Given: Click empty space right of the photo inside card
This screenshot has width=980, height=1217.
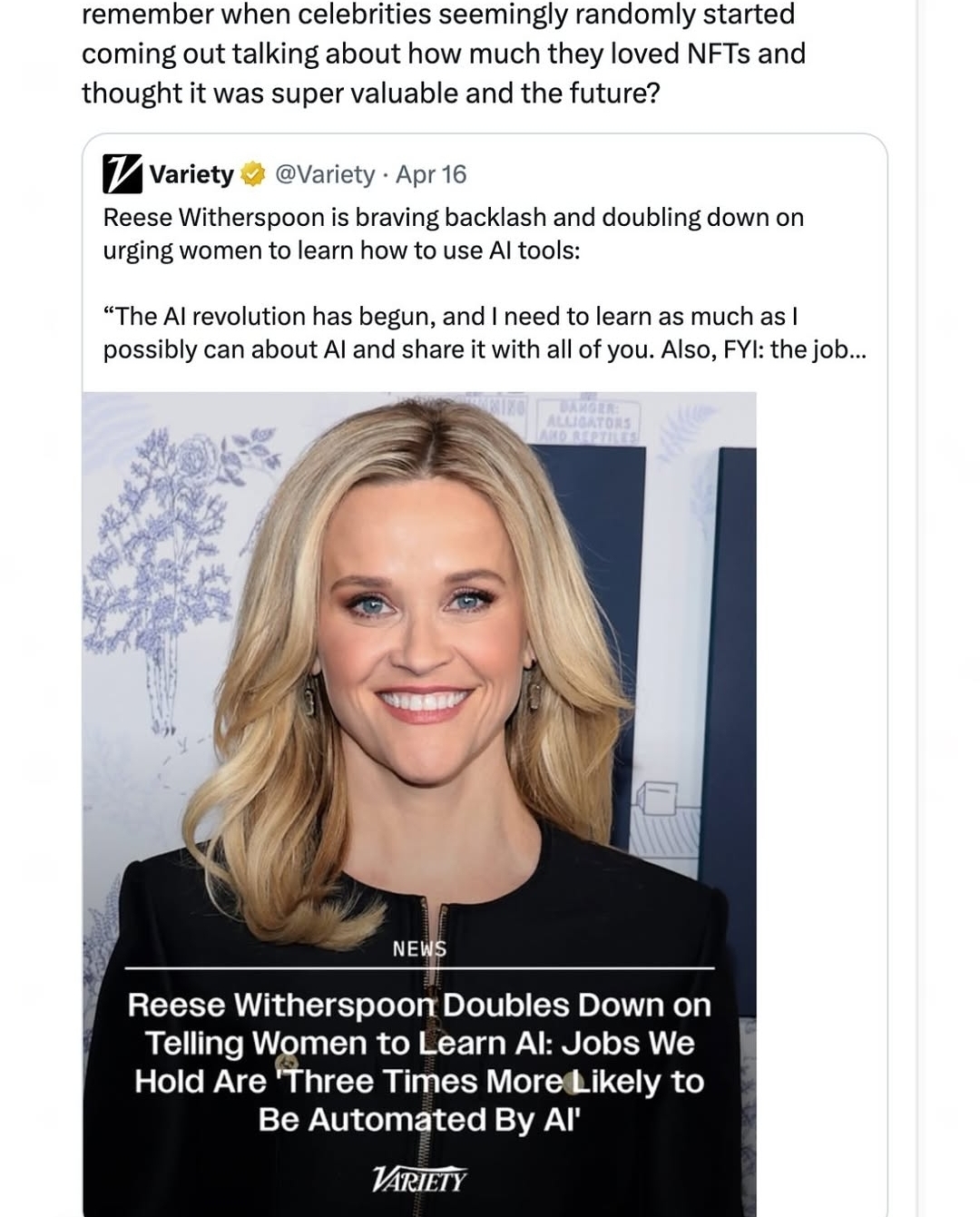Looking at the screenshot, I should [x=821, y=803].
